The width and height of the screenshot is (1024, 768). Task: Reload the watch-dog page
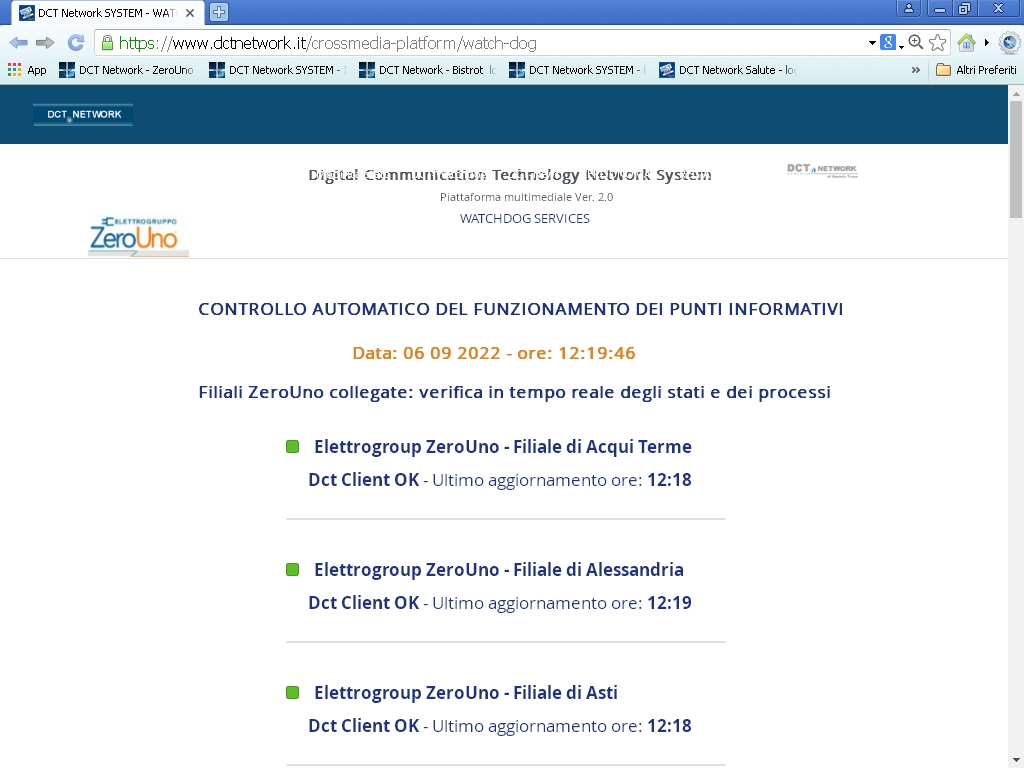[76, 43]
